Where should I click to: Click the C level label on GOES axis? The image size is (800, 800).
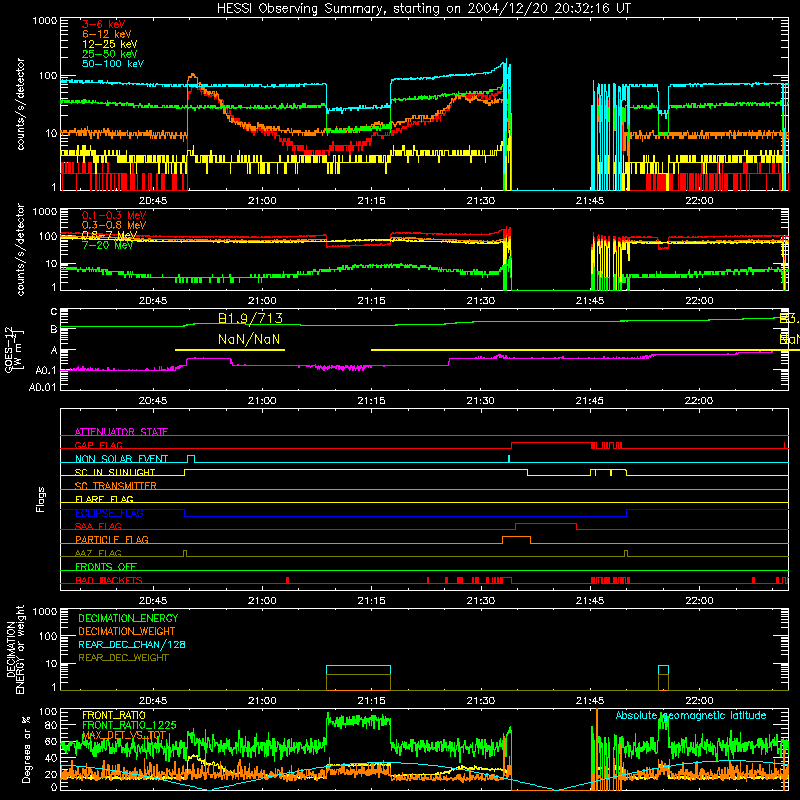pos(54,311)
